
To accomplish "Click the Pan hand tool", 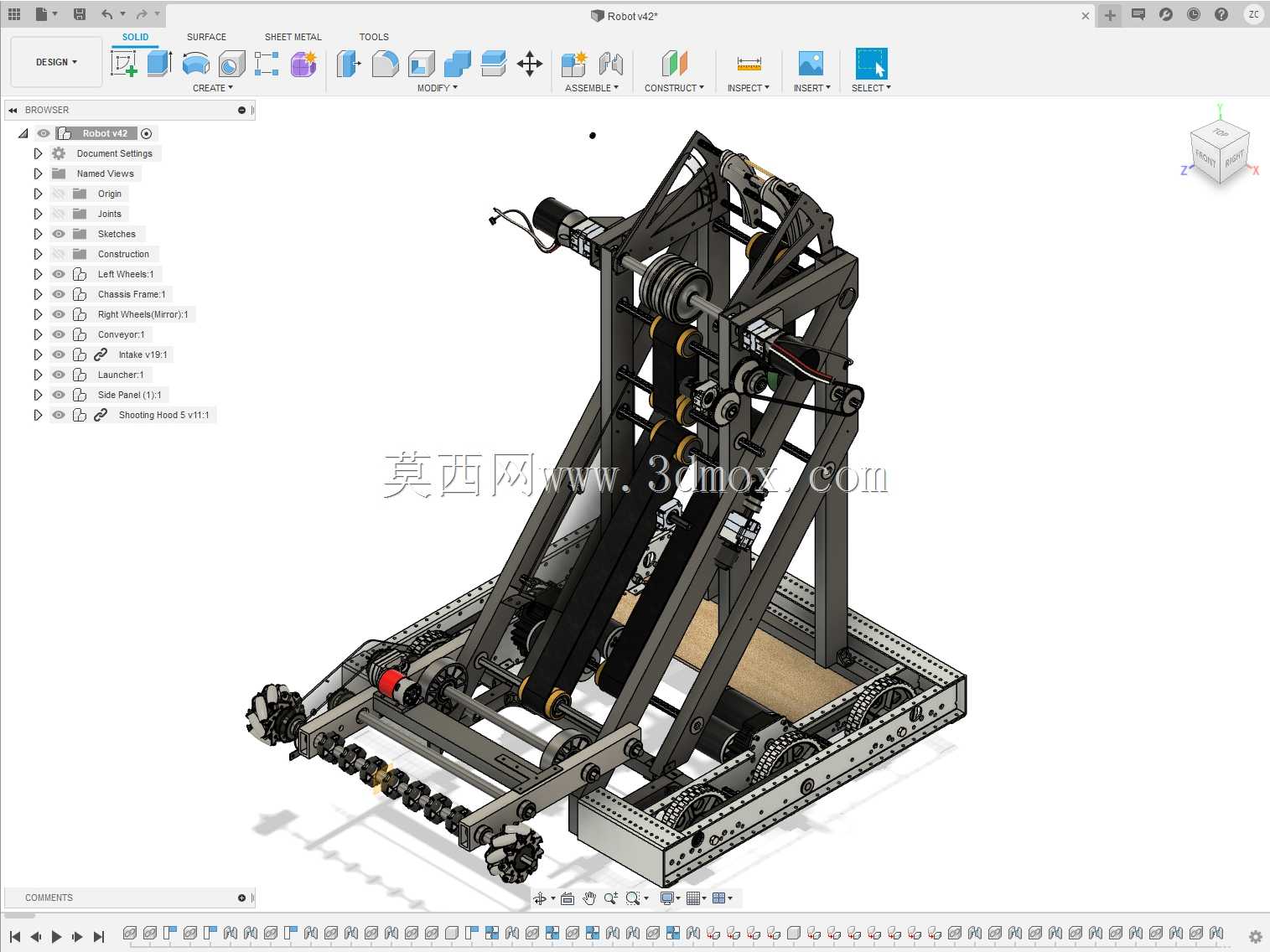I will coord(589,898).
